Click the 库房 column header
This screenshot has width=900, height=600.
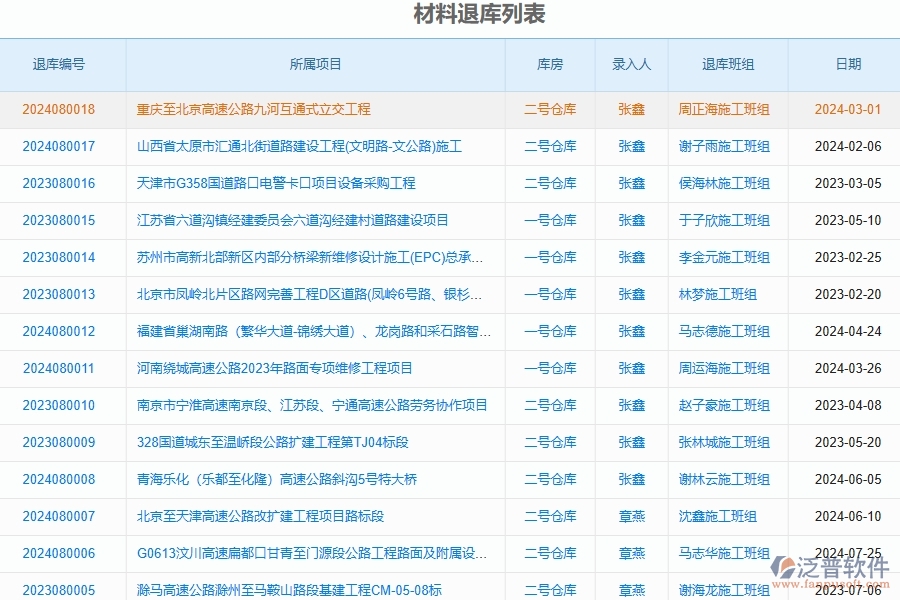pos(549,64)
